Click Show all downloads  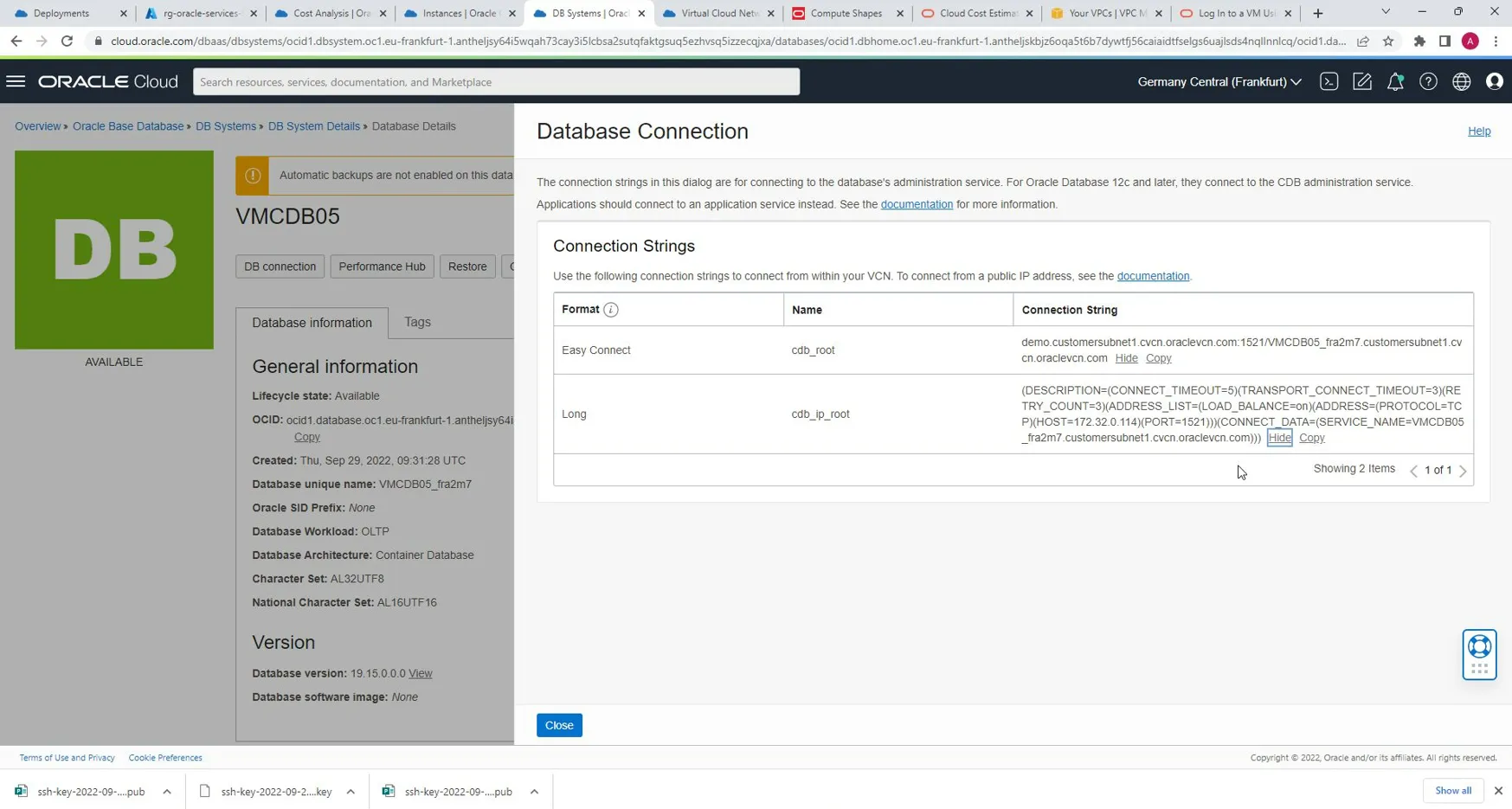pyautogui.click(x=1453, y=791)
